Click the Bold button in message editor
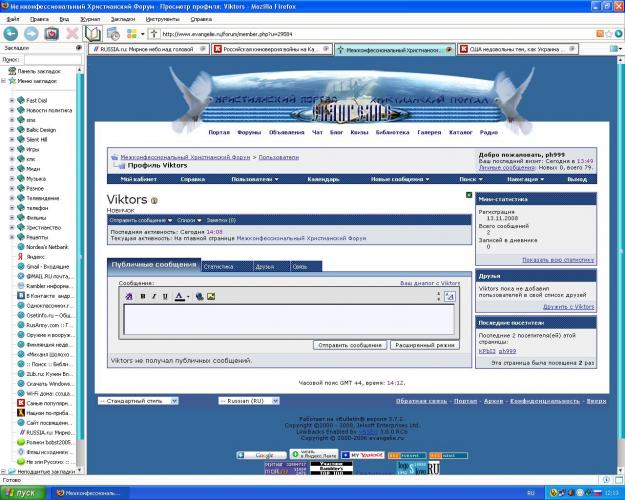Viewport: 625px width, 500px height. [x=143, y=296]
